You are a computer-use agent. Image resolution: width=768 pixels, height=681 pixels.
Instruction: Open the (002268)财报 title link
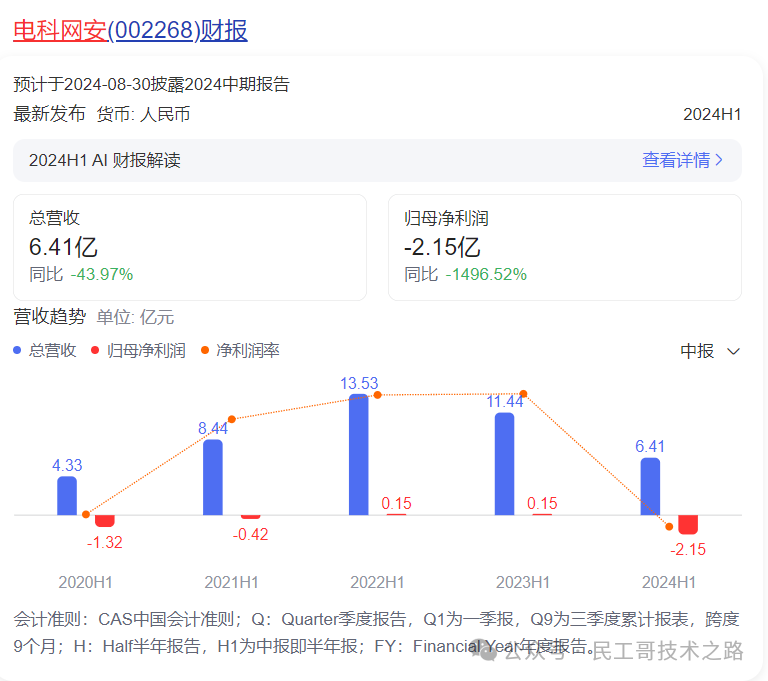(177, 30)
